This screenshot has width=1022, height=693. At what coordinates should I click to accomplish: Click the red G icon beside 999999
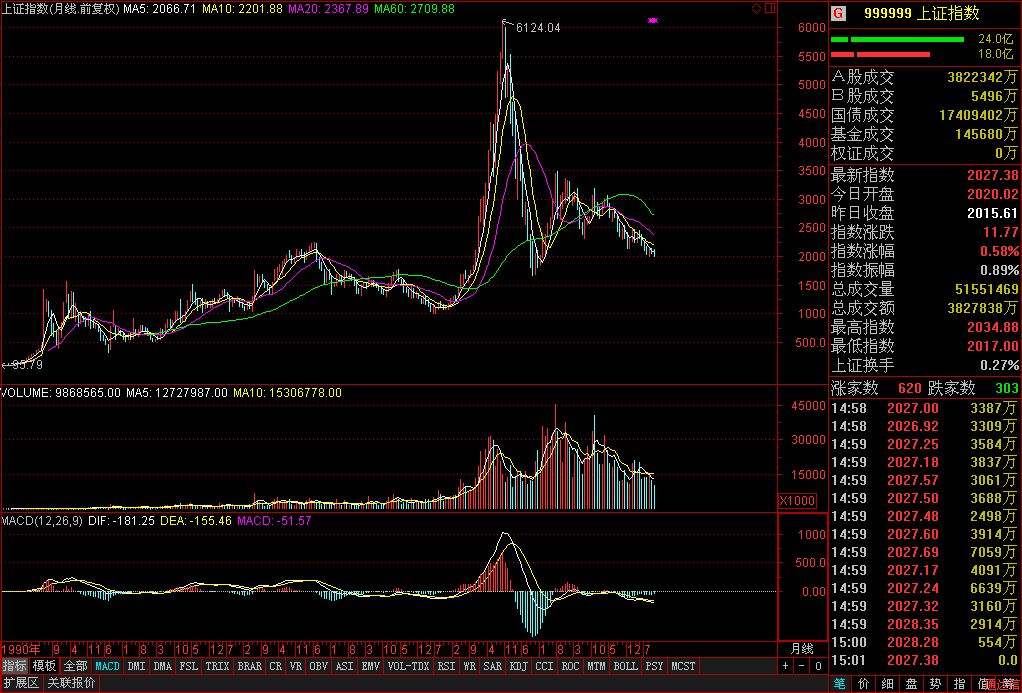pyautogui.click(x=839, y=14)
